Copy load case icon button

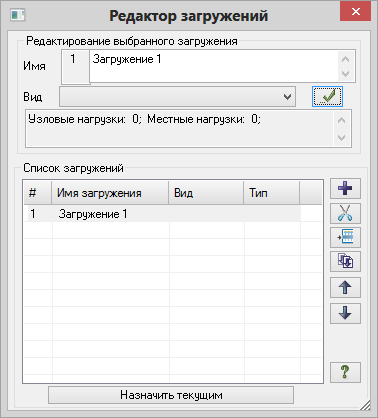click(x=345, y=261)
